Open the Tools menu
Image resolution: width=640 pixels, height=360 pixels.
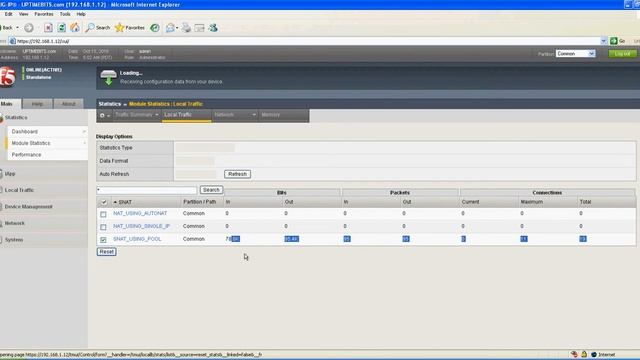tap(65, 14)
